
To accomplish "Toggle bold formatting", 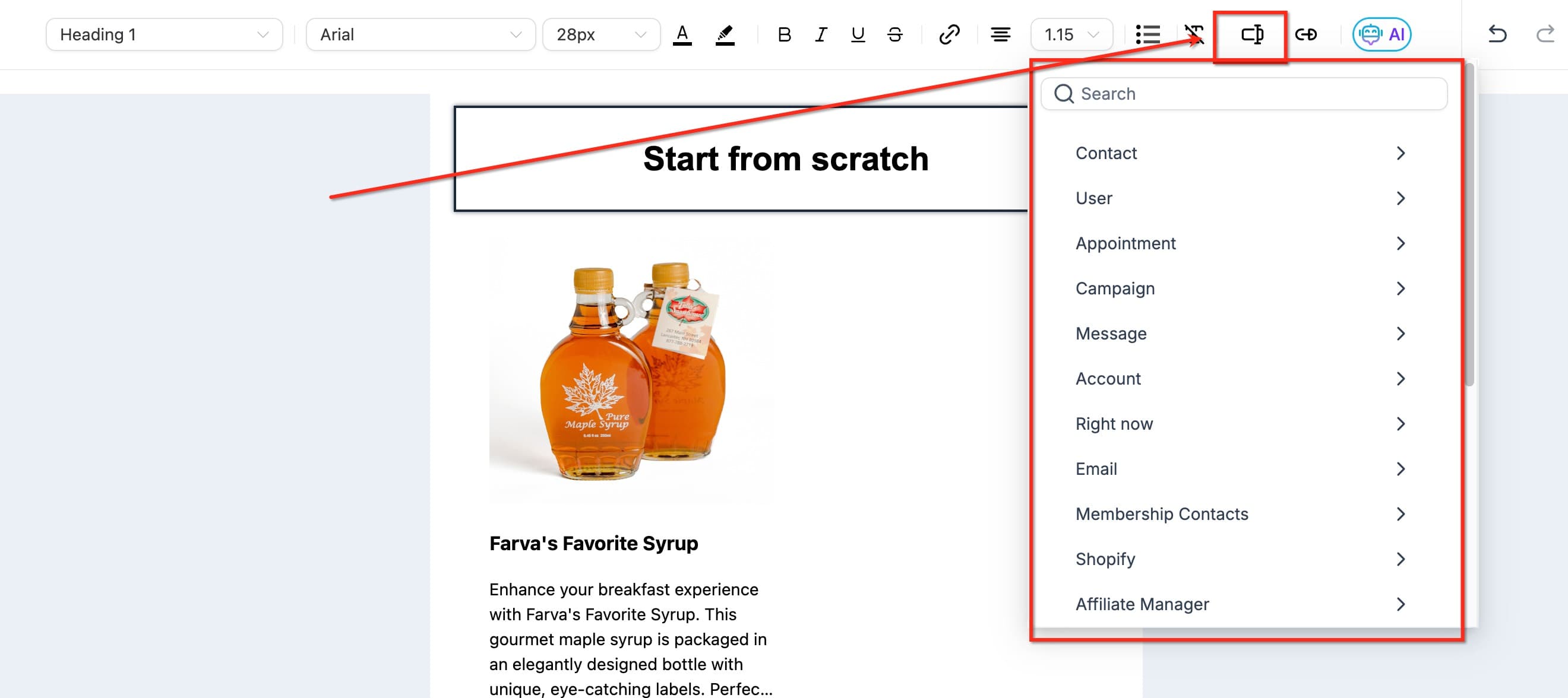I will 784,34.
